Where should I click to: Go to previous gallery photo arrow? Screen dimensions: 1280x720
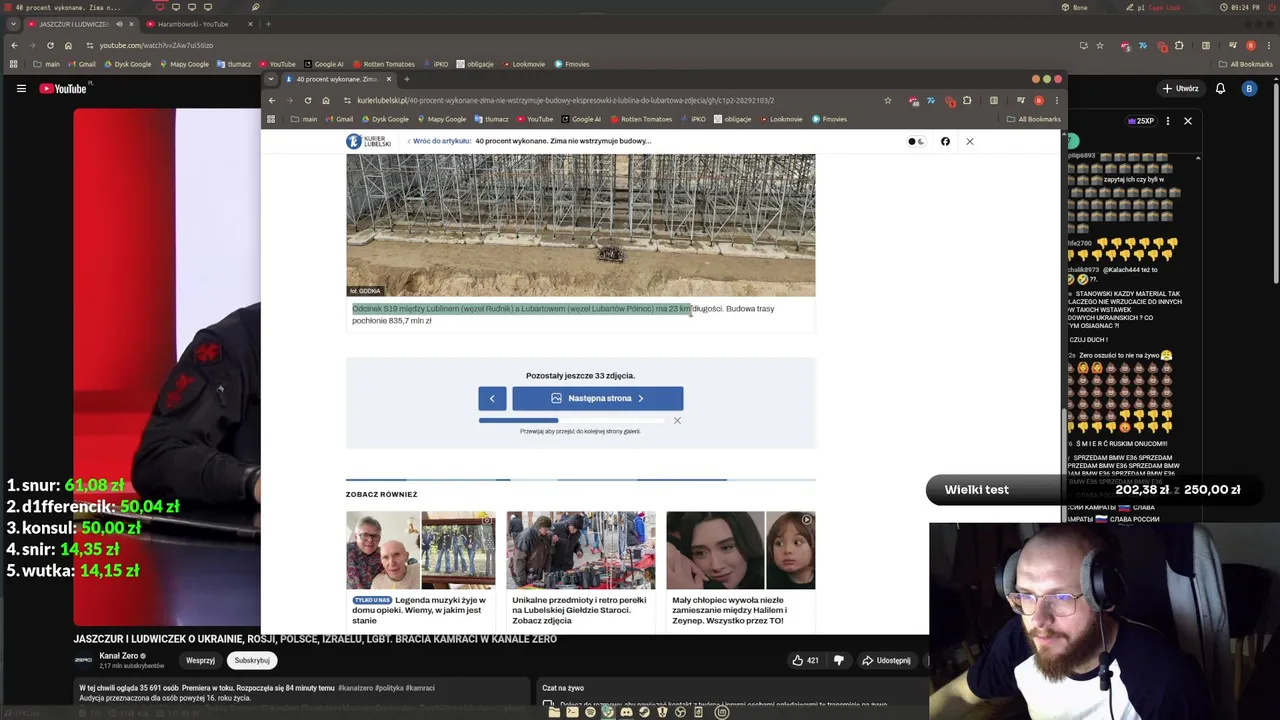(492, 398)
